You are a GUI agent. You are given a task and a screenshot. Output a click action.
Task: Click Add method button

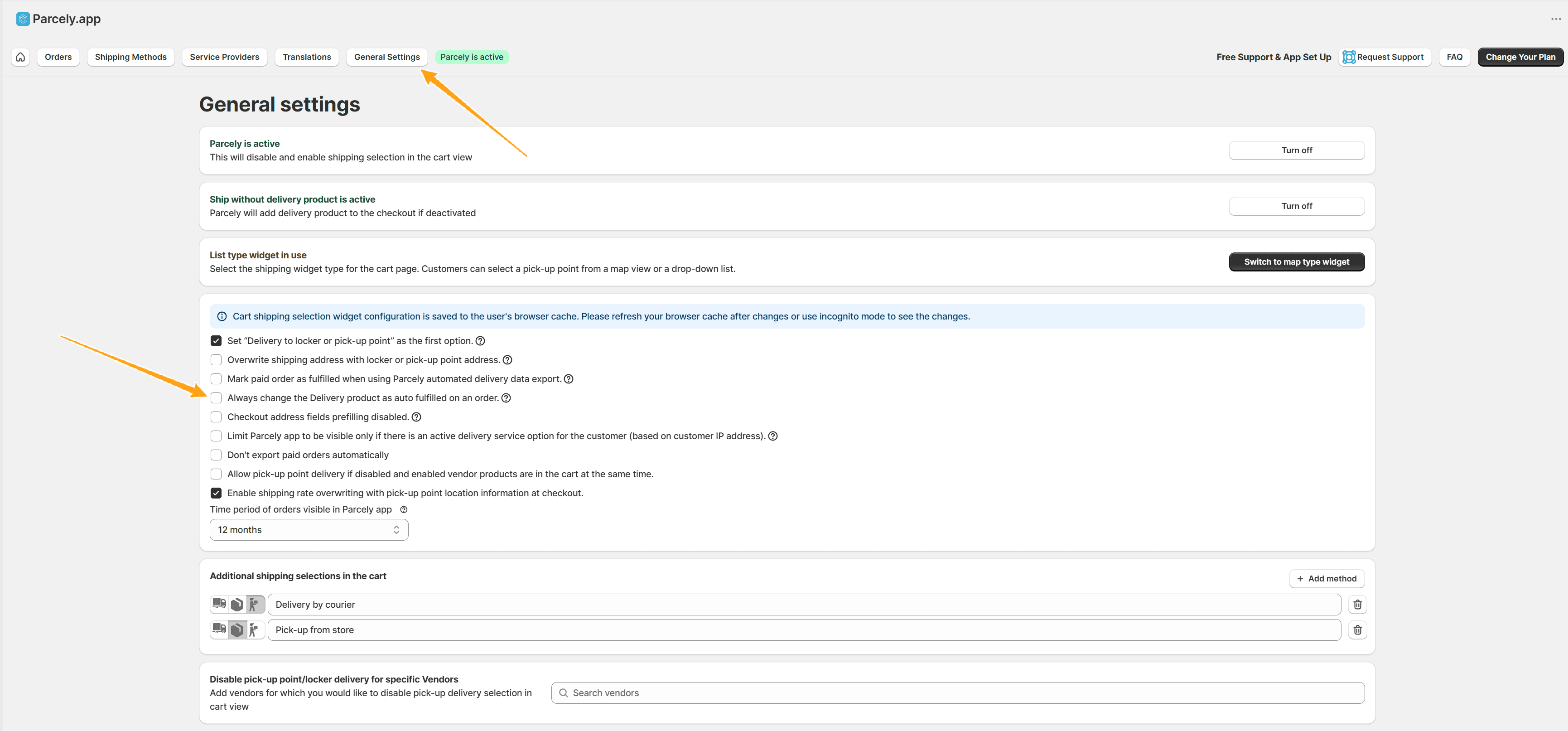tap(1327, 578)
